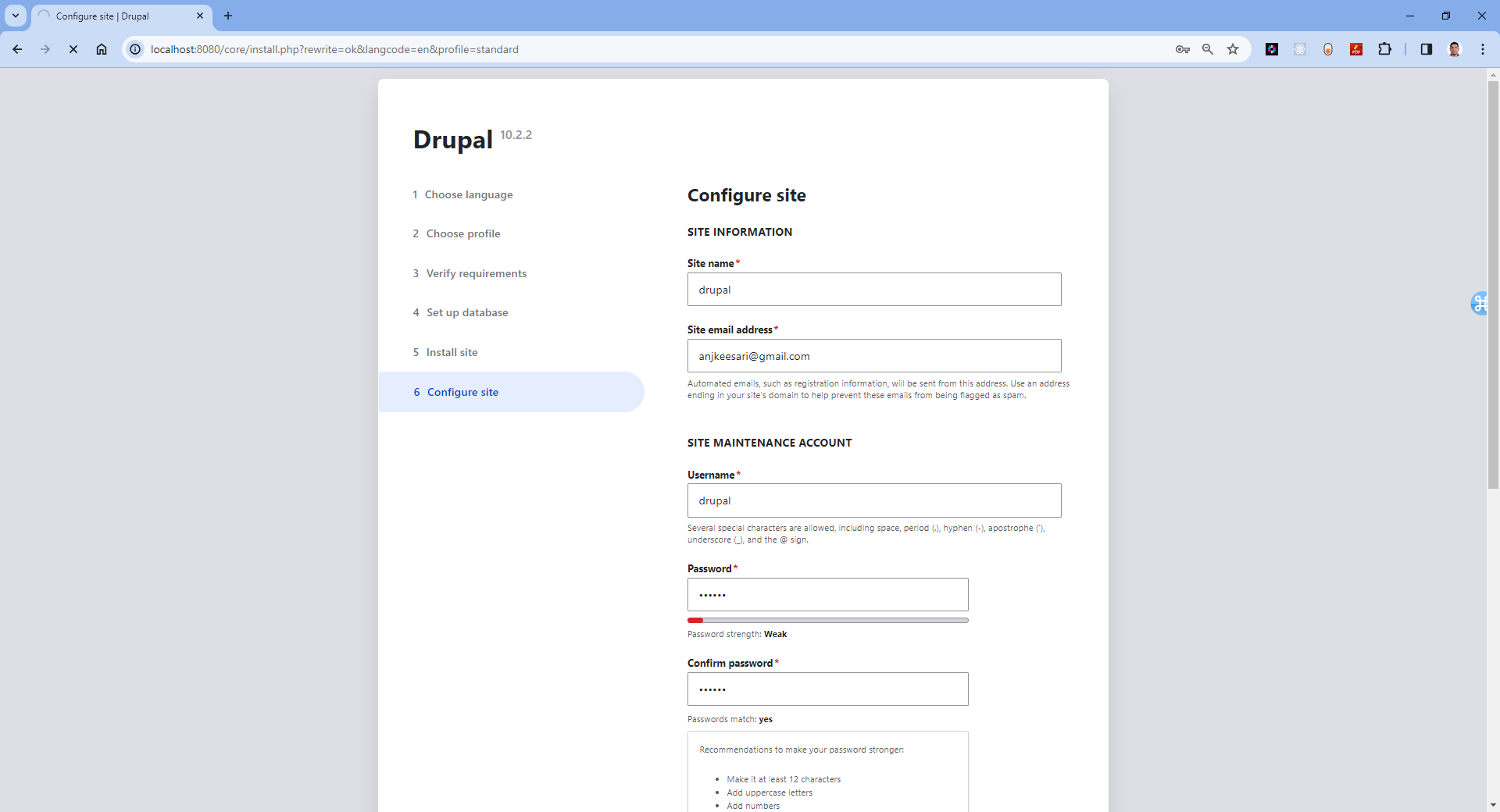
Task: Open a new tab with plus button
Action: (228, 16)
